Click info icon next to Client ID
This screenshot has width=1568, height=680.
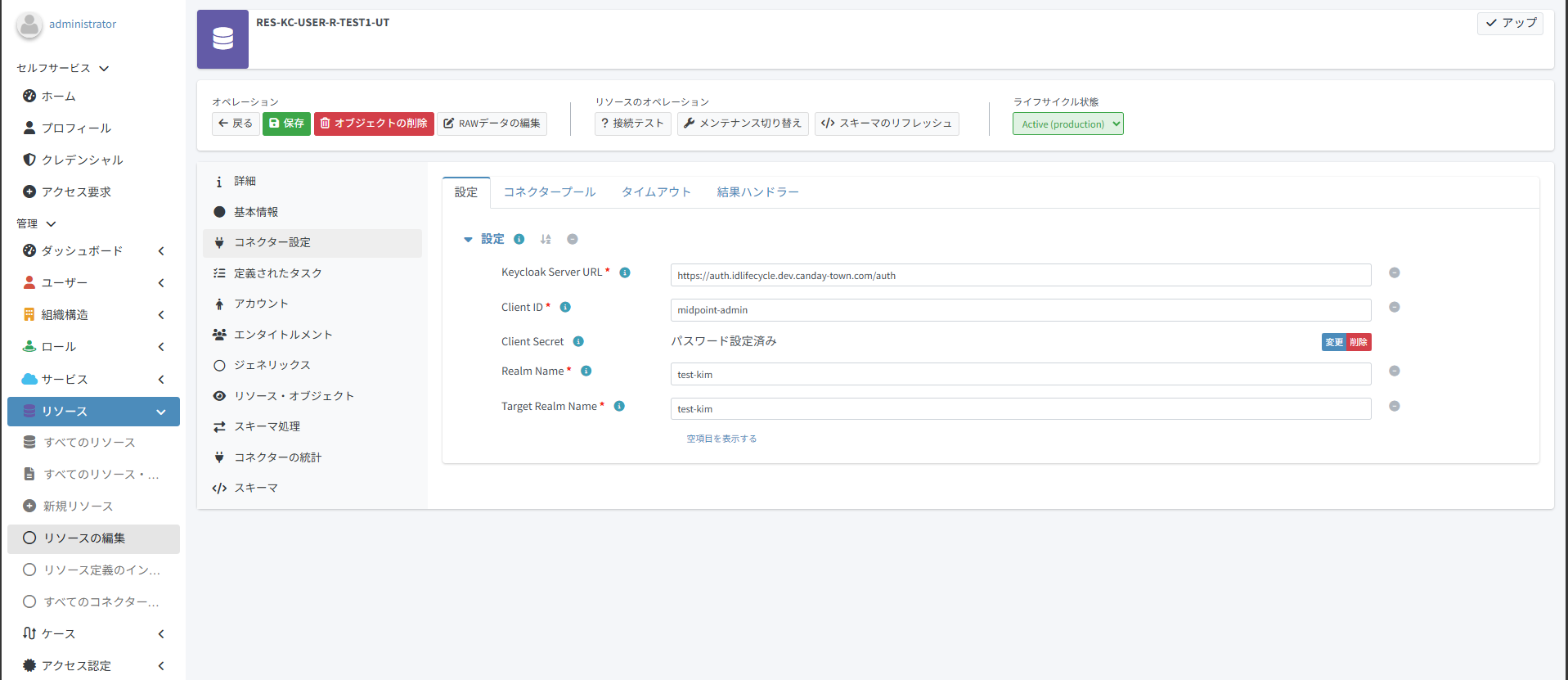pyautogui.click(x=565, y=307)
